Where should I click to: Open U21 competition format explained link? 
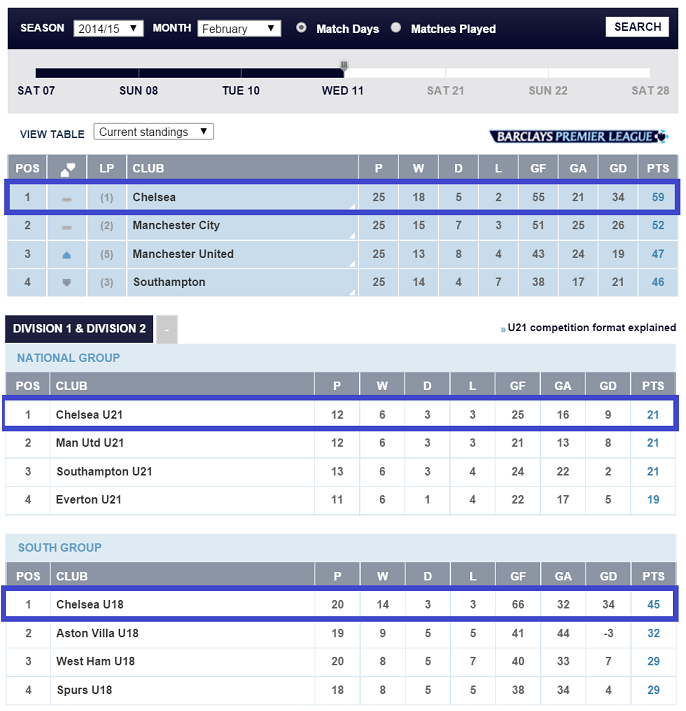click(x=591, y=328)
